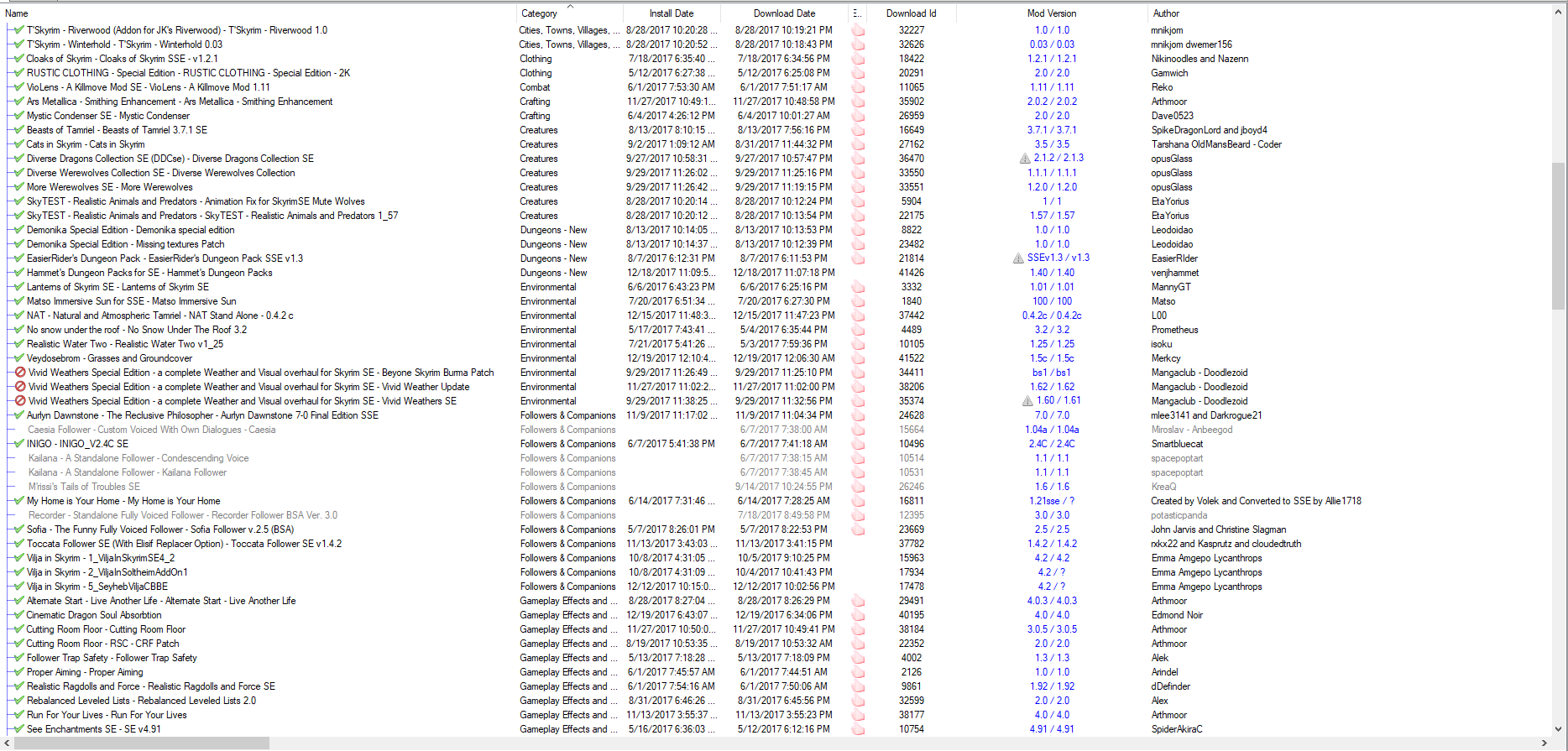
Task: Click red prohibited icon on Vivid Weather Update row
Action: point(21,387)
